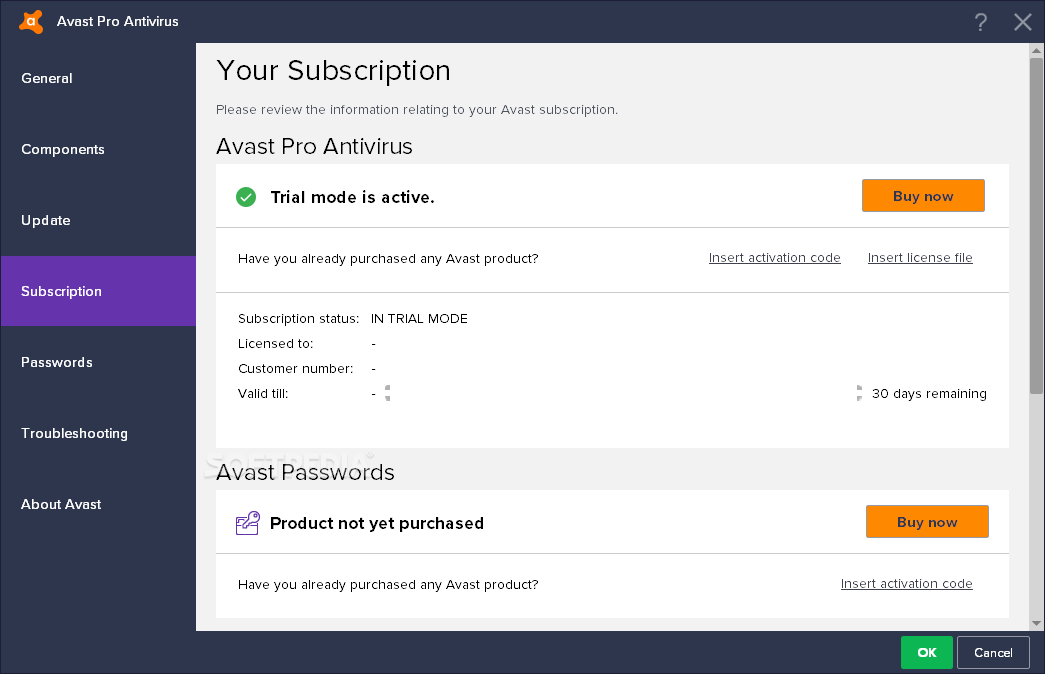Click the scrollbar up arrow
The image size is (1045, 674).
(x=1036, y=51)
